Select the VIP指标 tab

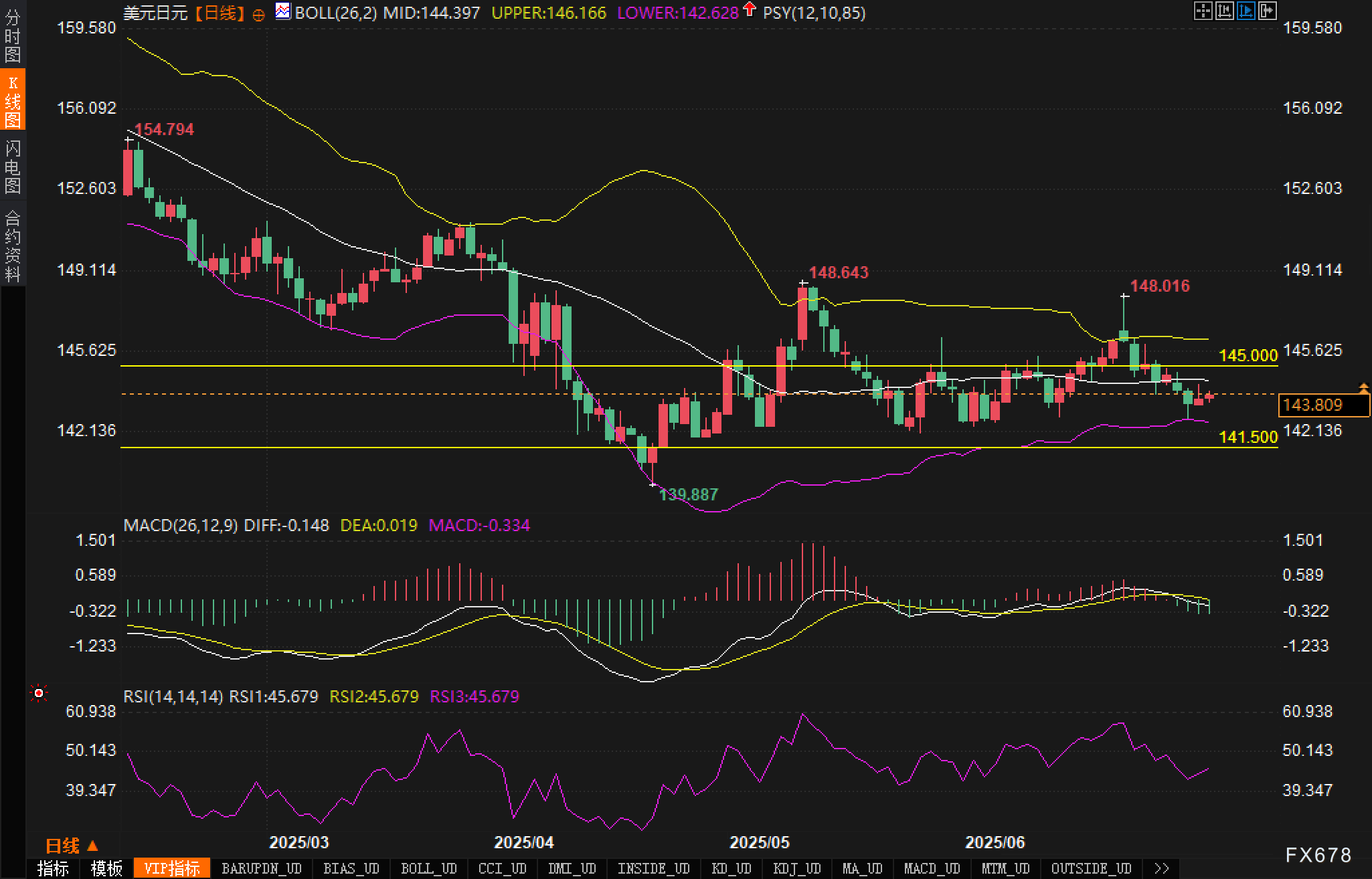coord(172,868)
